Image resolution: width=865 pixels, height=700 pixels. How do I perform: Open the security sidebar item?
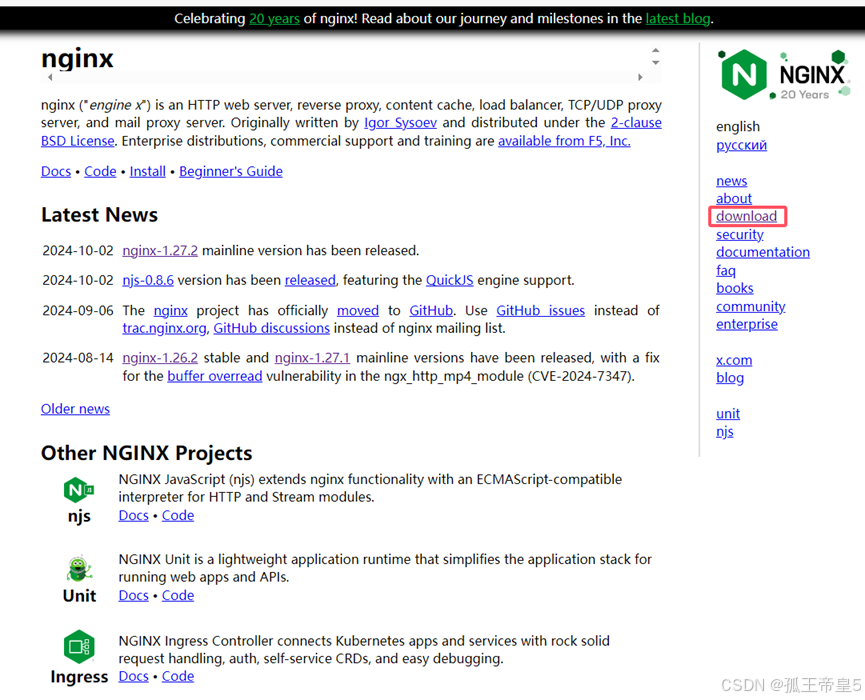pos(740,234)
